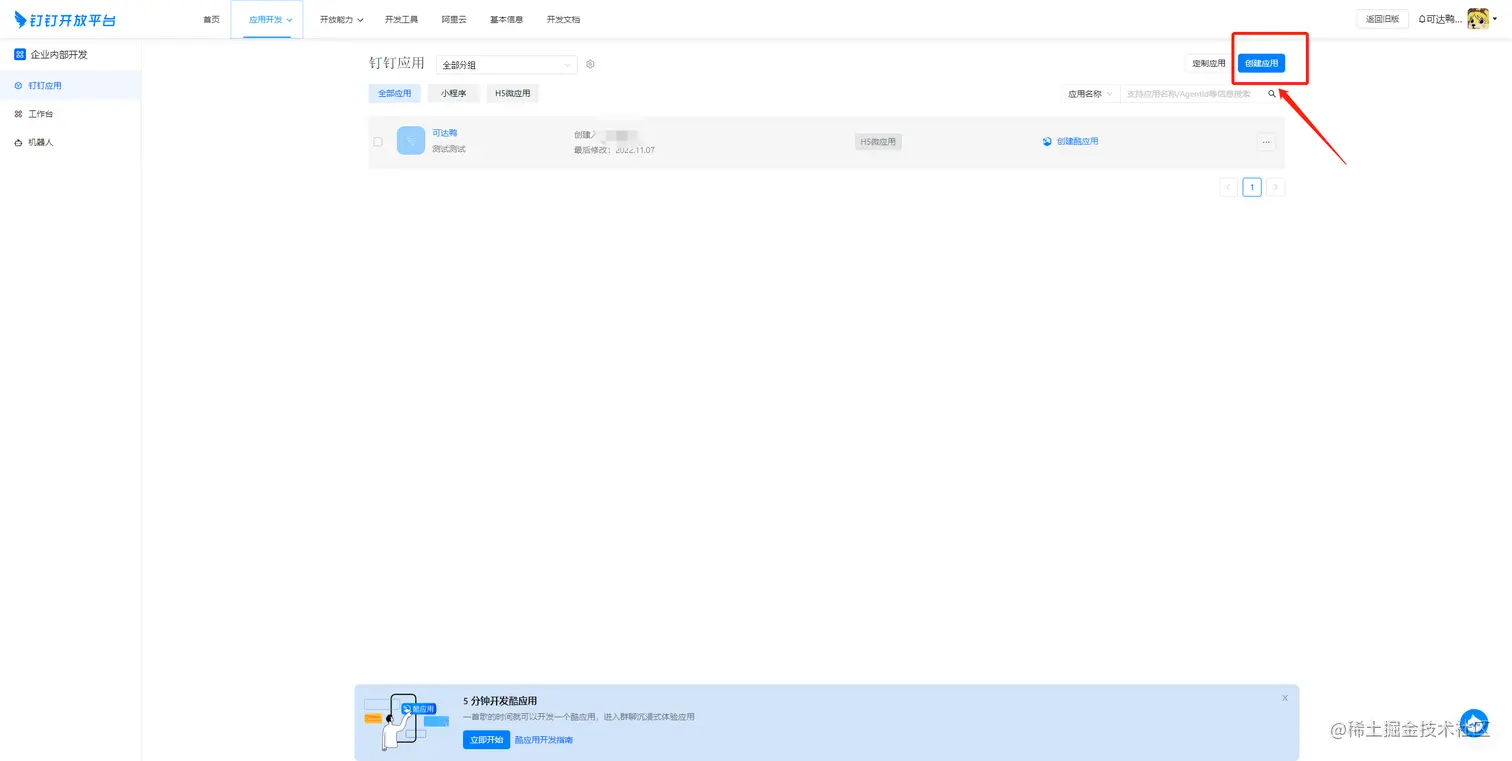Open 阿里云 in top navigation
The image size is (1512, 761).
(x=454, y=19)
